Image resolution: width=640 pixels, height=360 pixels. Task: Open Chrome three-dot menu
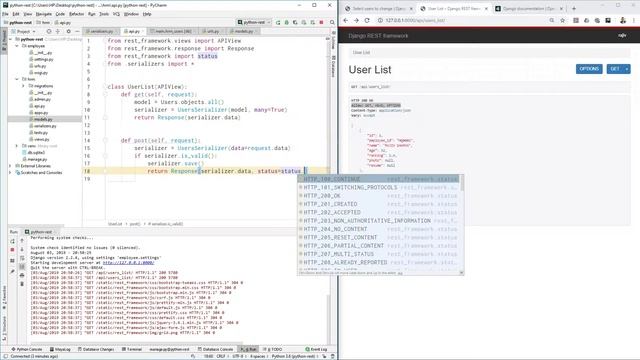pyautogui.click(x=634, y=20)
